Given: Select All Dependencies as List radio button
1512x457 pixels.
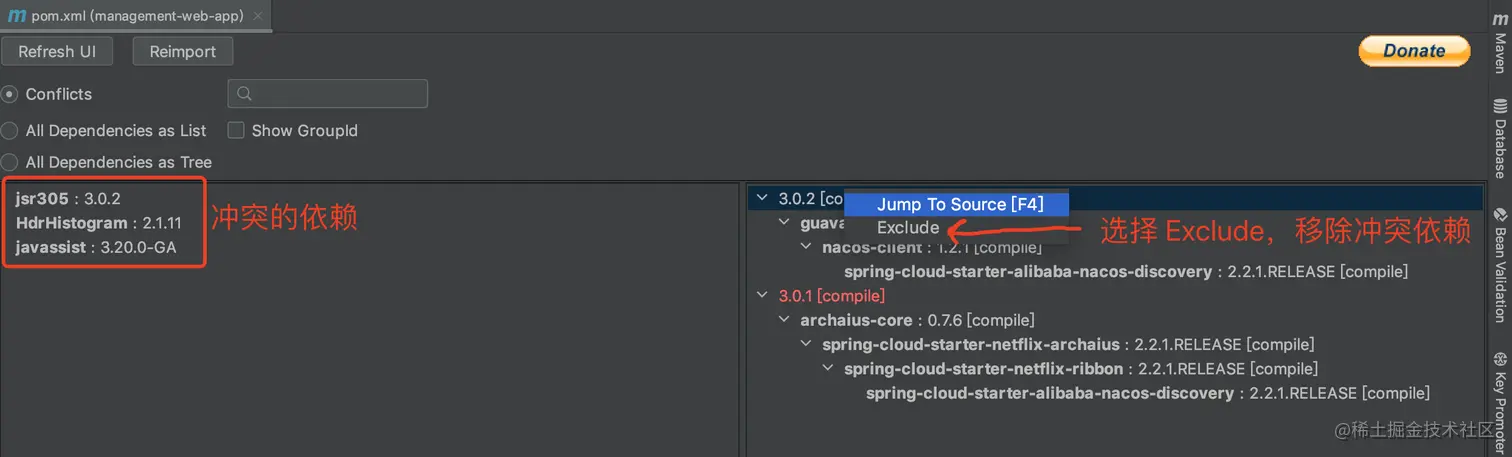Looking at the screenshot, I should [9, 130].
